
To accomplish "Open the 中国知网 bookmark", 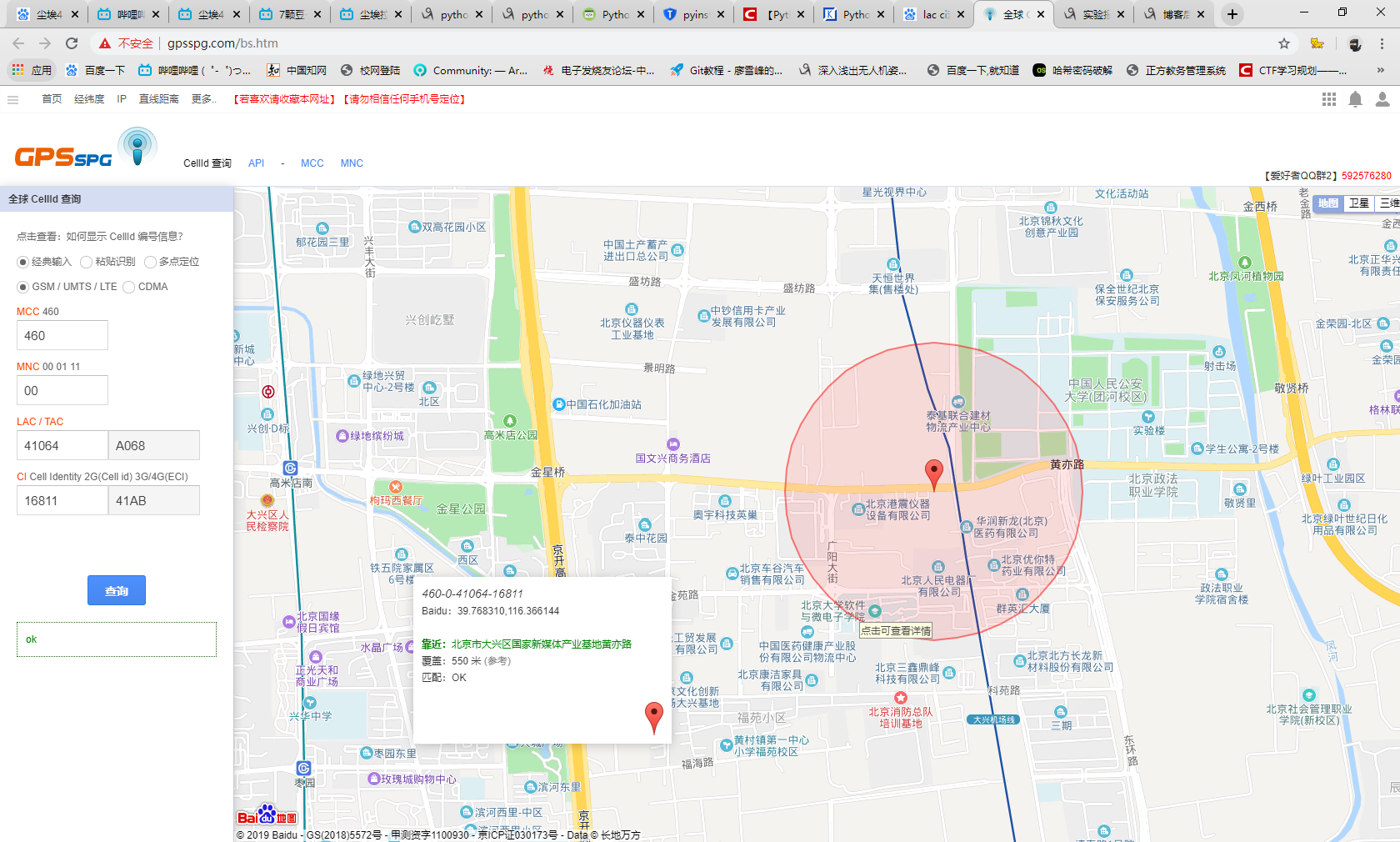I will click(x=297, y=70).
